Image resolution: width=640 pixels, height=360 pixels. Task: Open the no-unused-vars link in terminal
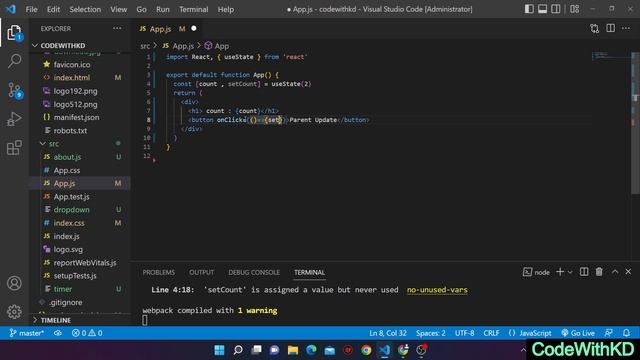pyautogui.click(x=437, y=290)
